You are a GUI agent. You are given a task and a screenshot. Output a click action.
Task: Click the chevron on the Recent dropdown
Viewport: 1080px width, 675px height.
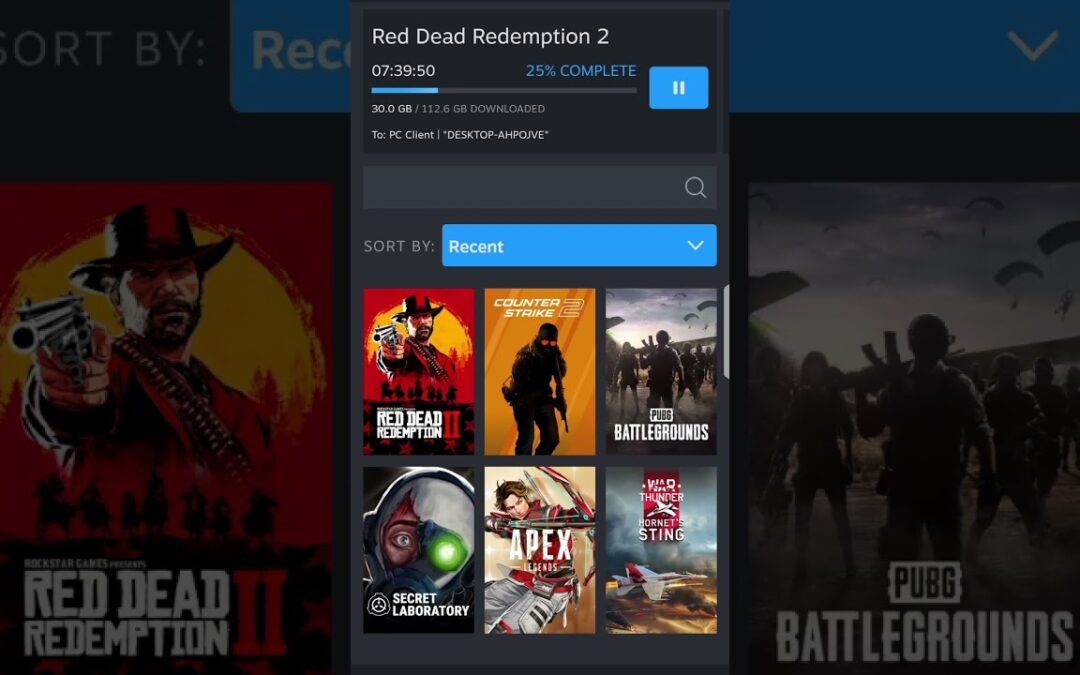click(x=696, y=245)
